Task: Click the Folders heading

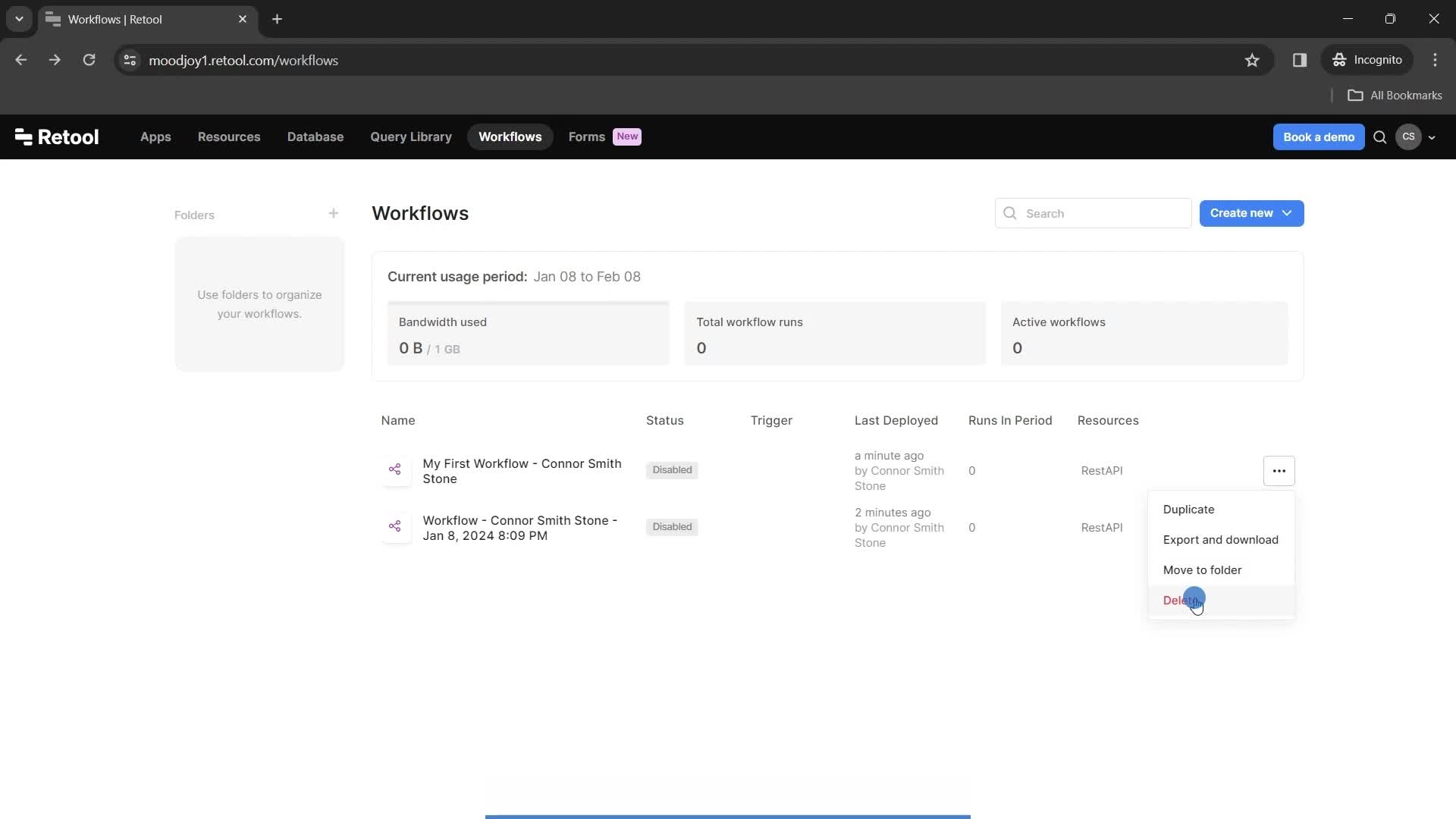Action: [194, 215]
